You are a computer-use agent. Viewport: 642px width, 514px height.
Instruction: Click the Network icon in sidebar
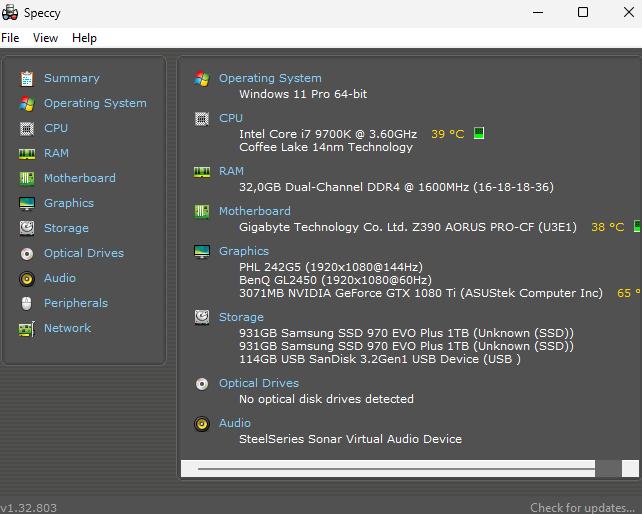(x=26, y=328)
